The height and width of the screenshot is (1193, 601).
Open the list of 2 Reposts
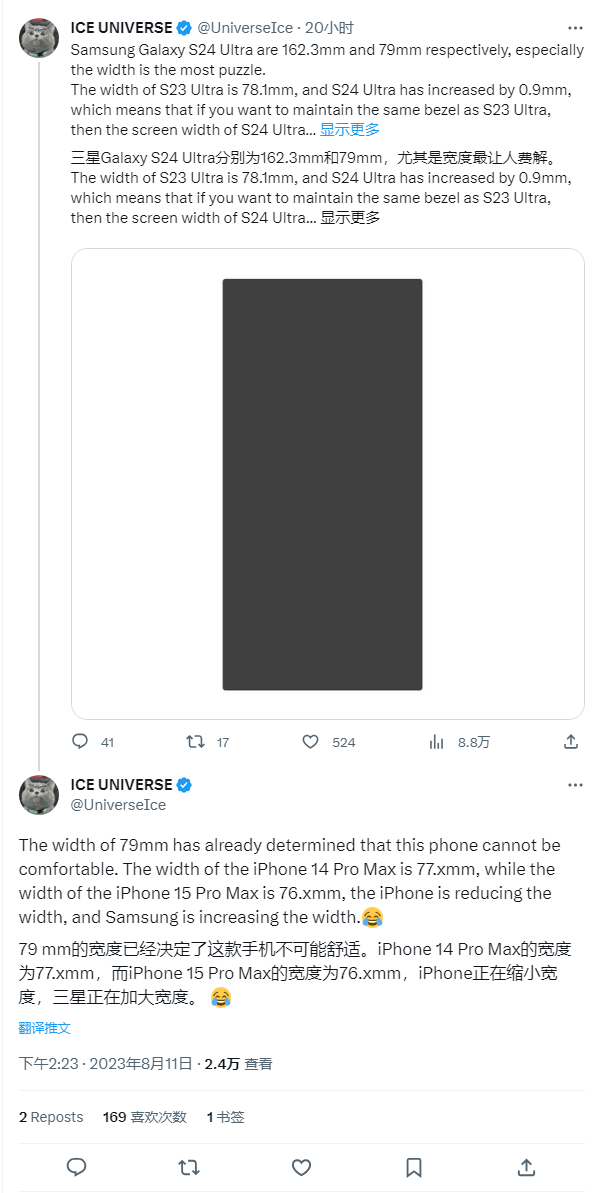tap(51, 1117)
